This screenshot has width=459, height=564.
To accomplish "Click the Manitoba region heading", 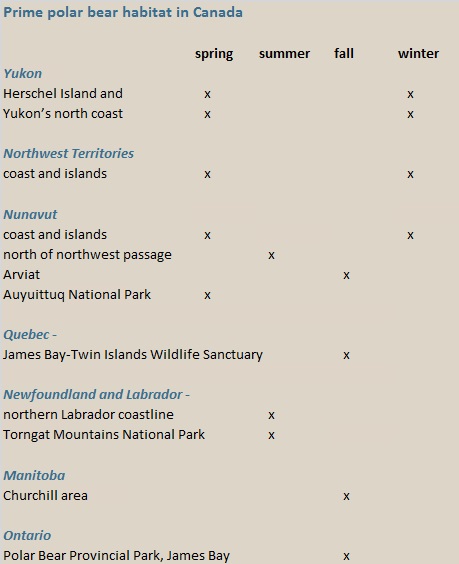I will (34, 476).
